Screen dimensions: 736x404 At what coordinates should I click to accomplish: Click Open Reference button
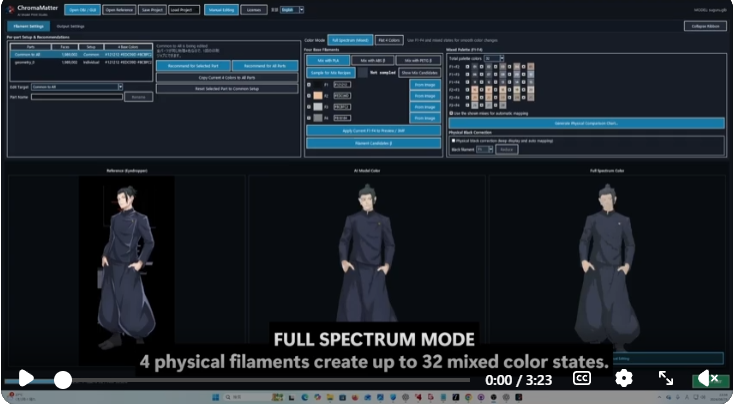point(119,10)
